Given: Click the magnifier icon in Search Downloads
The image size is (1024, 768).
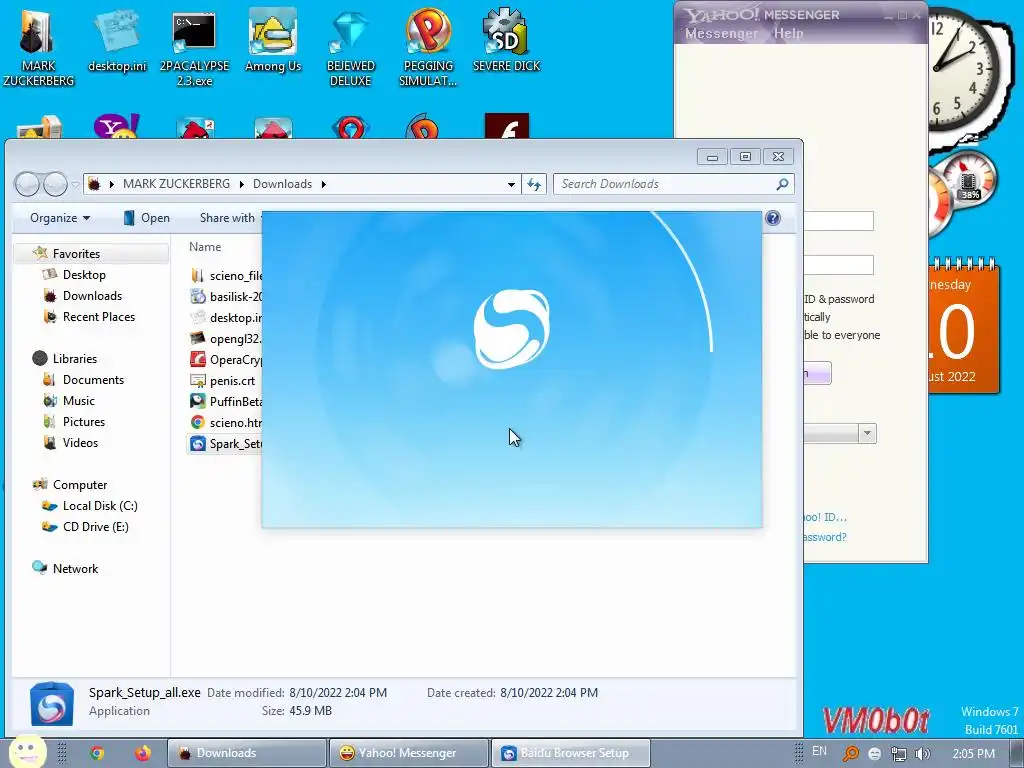Looking at the screenshot, I should (x=782, y=184).
